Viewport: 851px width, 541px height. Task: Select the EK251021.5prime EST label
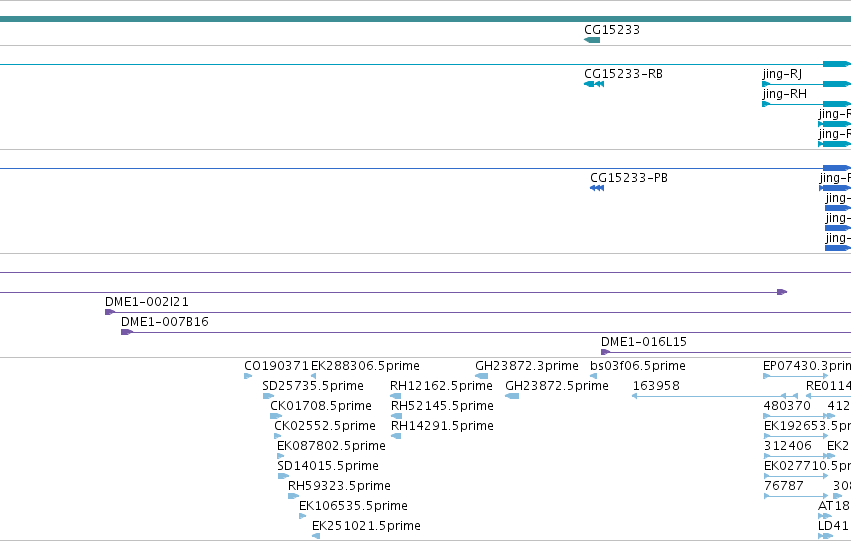pyautogui.click(x=366, y=526)
